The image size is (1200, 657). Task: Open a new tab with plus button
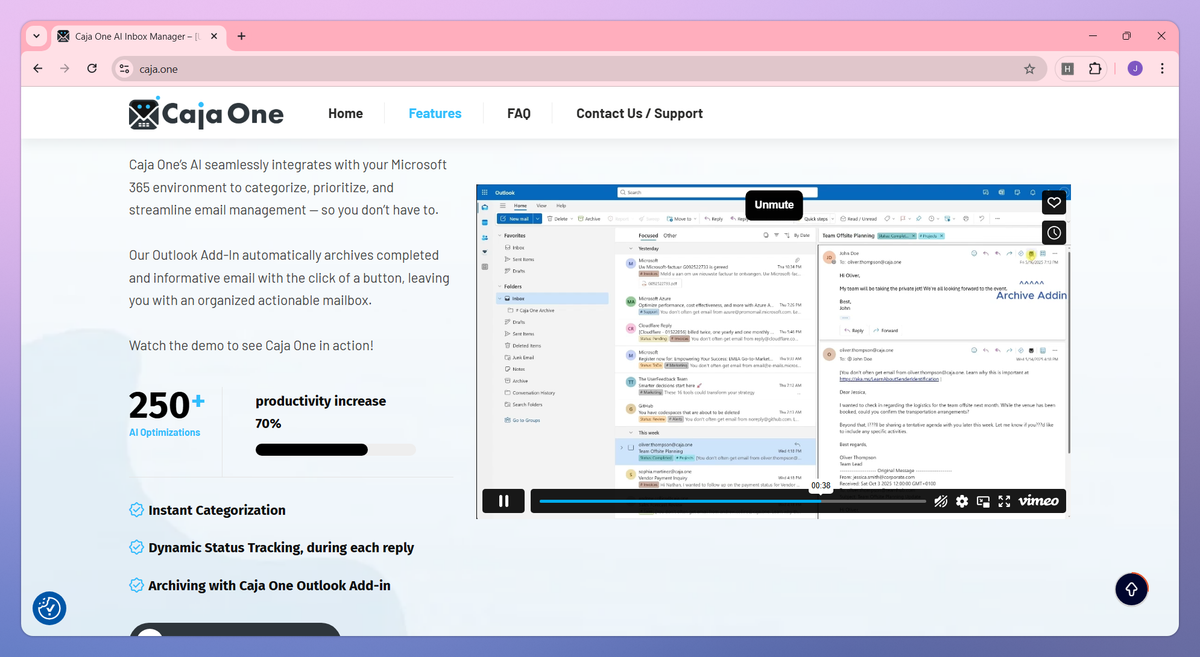tap(241, 36)
